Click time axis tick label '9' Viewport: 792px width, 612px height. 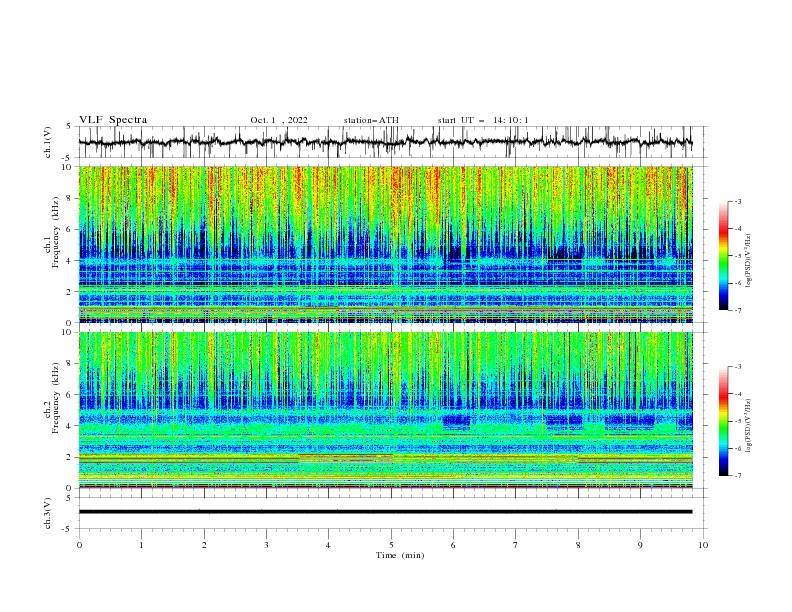[640, 545]
